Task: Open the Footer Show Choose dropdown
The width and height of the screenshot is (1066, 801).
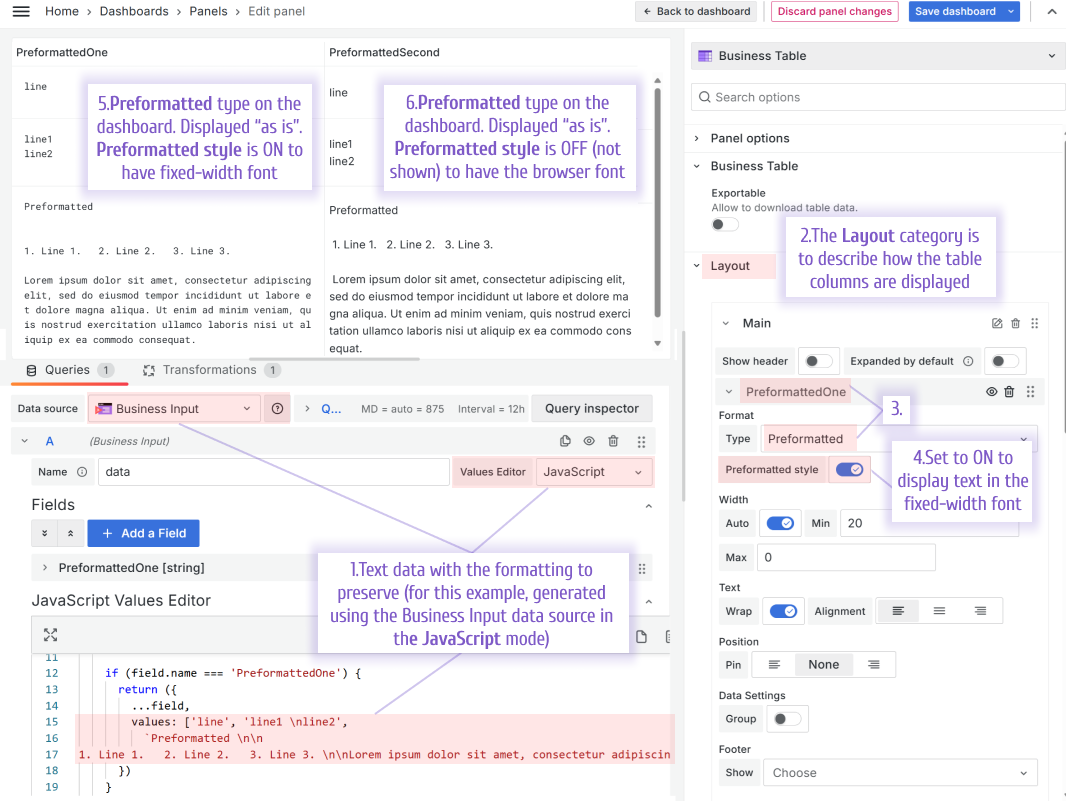Action: point(900,772)
